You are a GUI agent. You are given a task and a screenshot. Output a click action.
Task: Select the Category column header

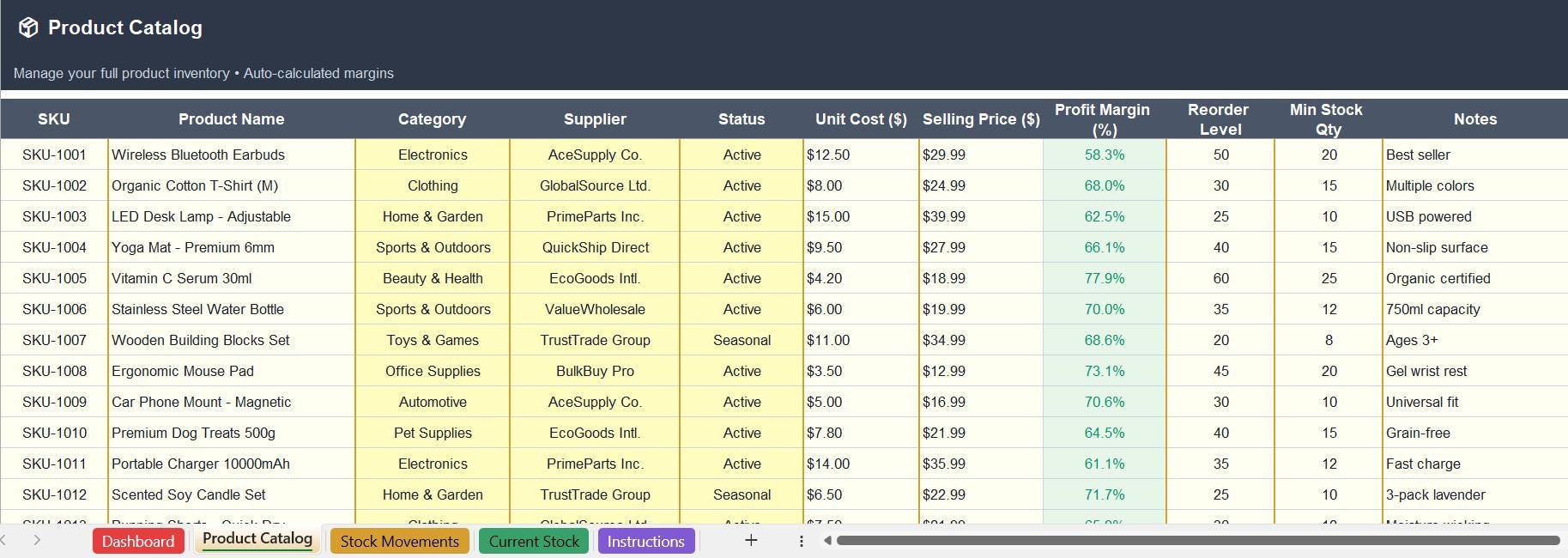click(x=432, y=118)
